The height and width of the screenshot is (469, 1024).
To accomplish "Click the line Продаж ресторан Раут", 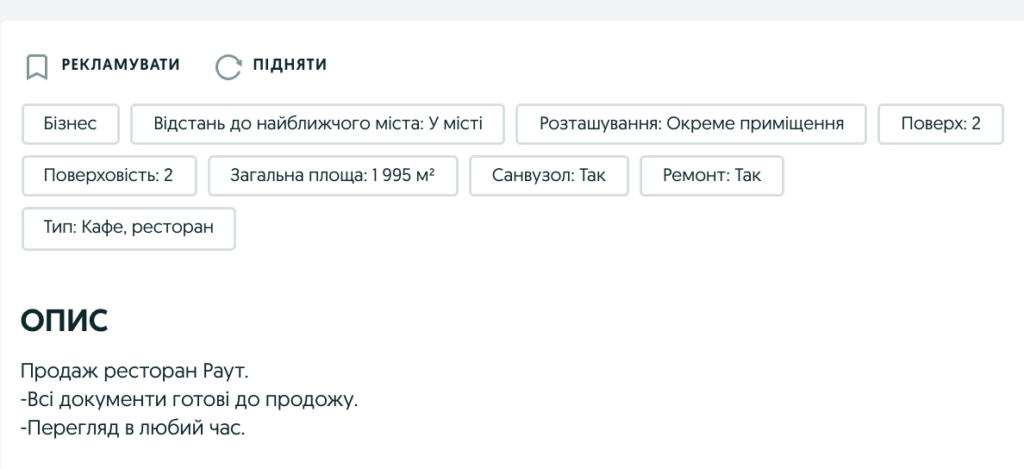I will click(x=133, y=372).
